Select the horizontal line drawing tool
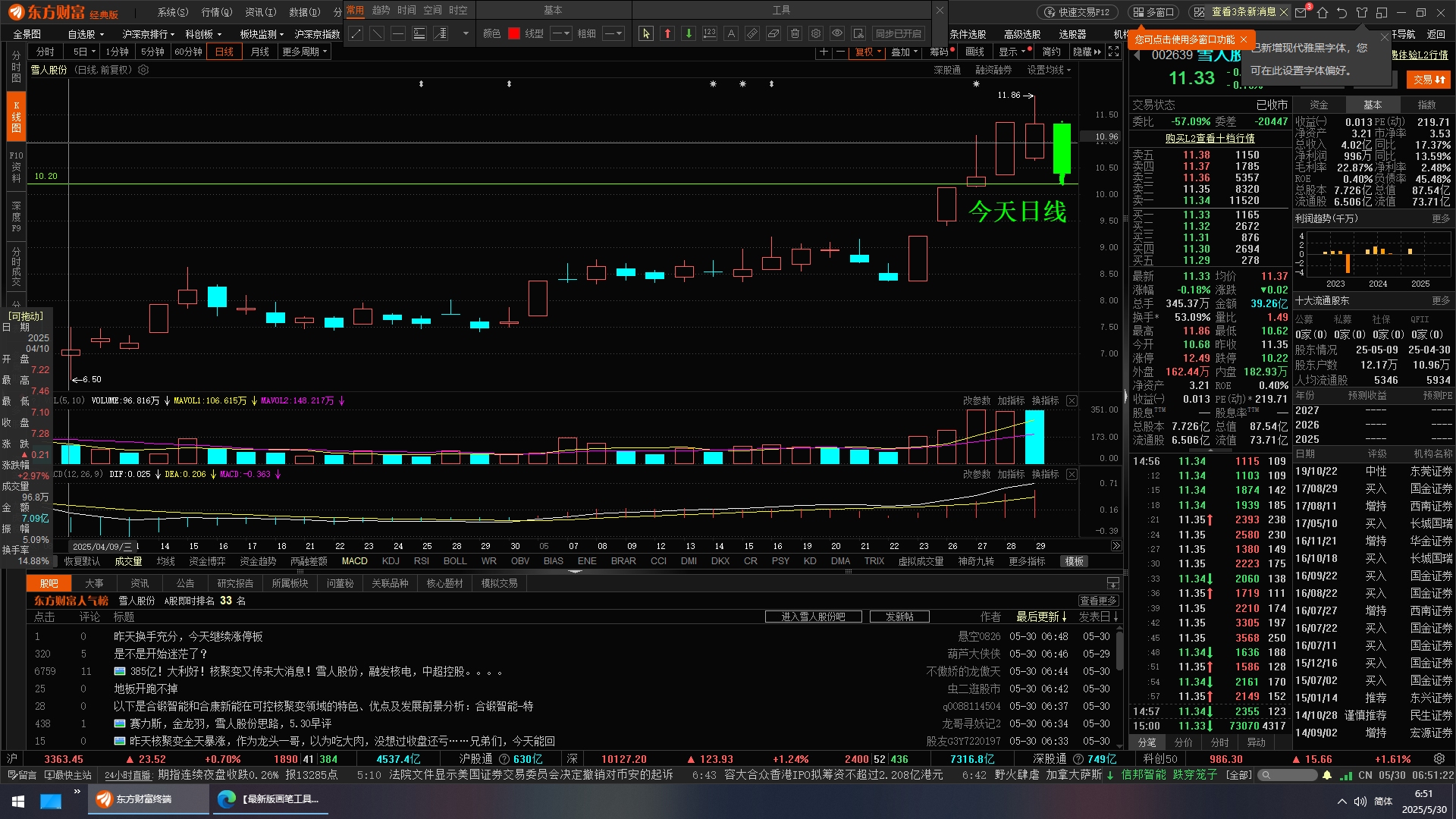The image size is (1456, 819). point(398,33)
